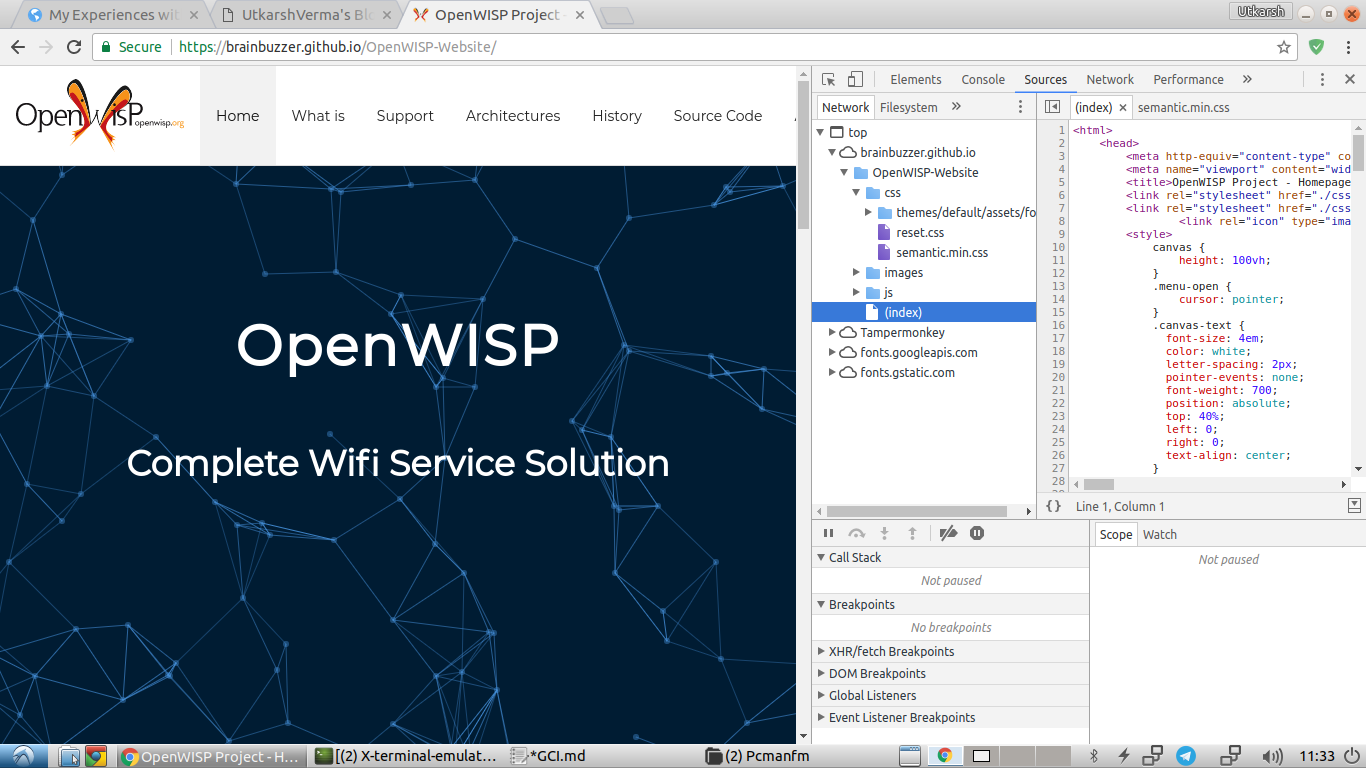Activate the inspect element picker icon

(829, 80)
